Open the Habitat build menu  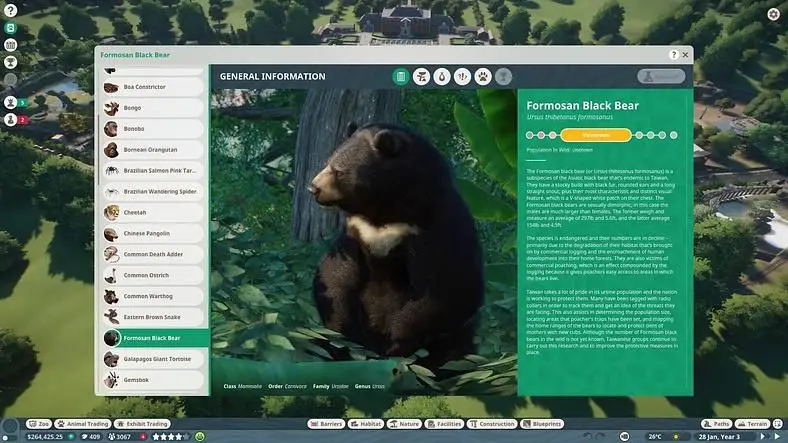(x=366, y=424)
